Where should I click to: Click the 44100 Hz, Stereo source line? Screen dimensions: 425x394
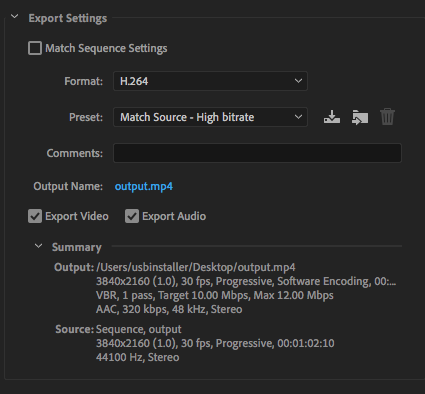(138, 357)
